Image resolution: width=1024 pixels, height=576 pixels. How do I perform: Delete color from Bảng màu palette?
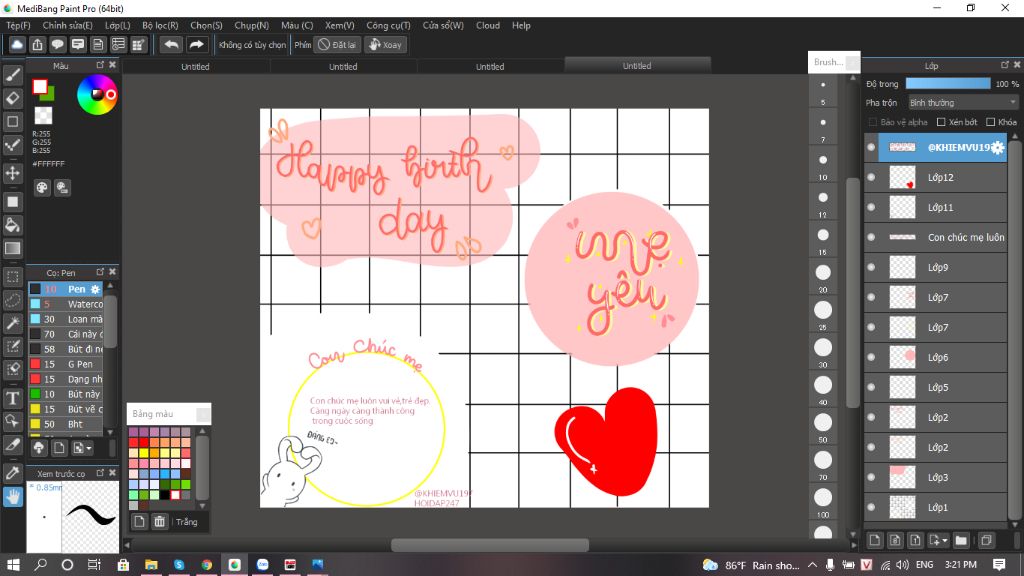(159, 521)
